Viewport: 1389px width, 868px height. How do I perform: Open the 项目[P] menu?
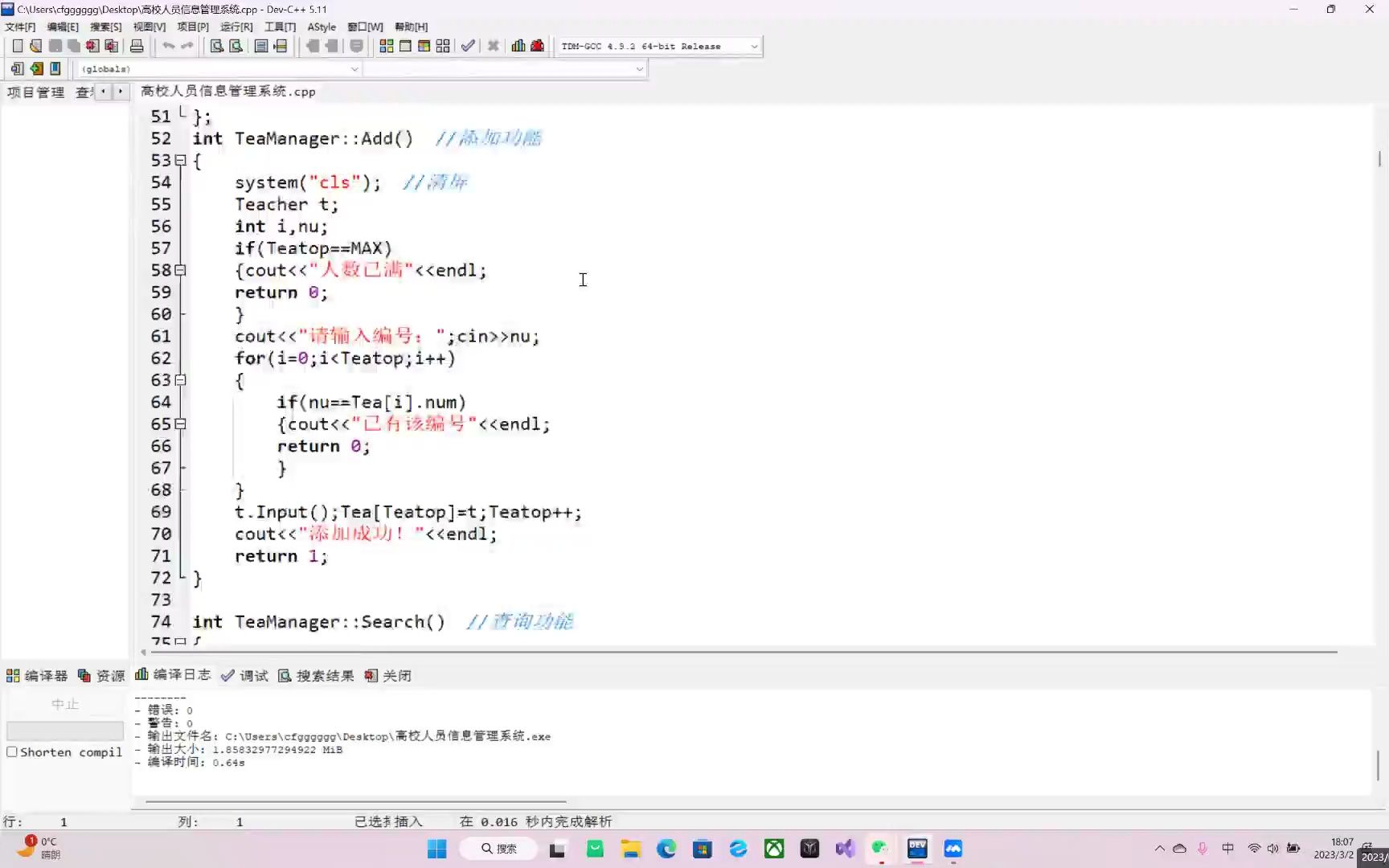pyautogui.click(x=193, y=27)
